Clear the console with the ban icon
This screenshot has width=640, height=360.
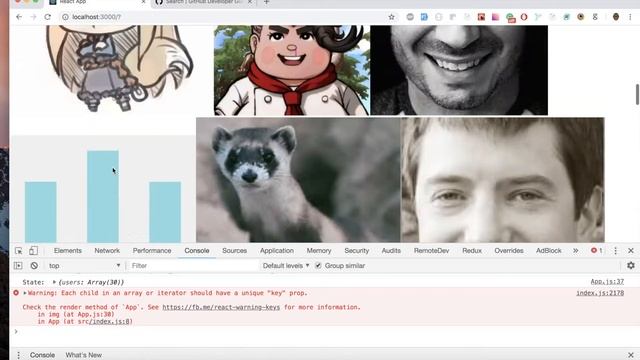(x=34, y=266)
